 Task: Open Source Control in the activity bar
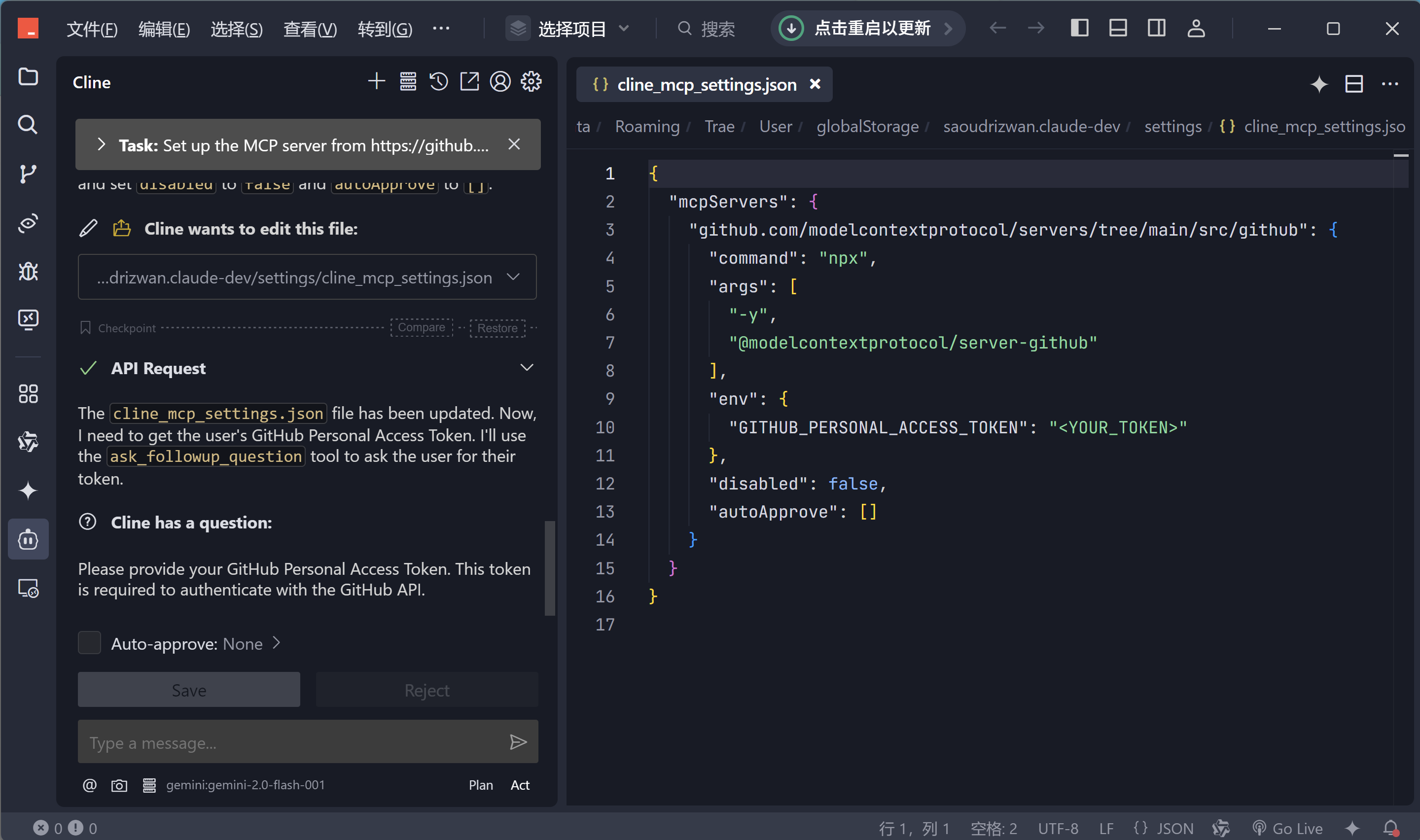click(28, 174)
